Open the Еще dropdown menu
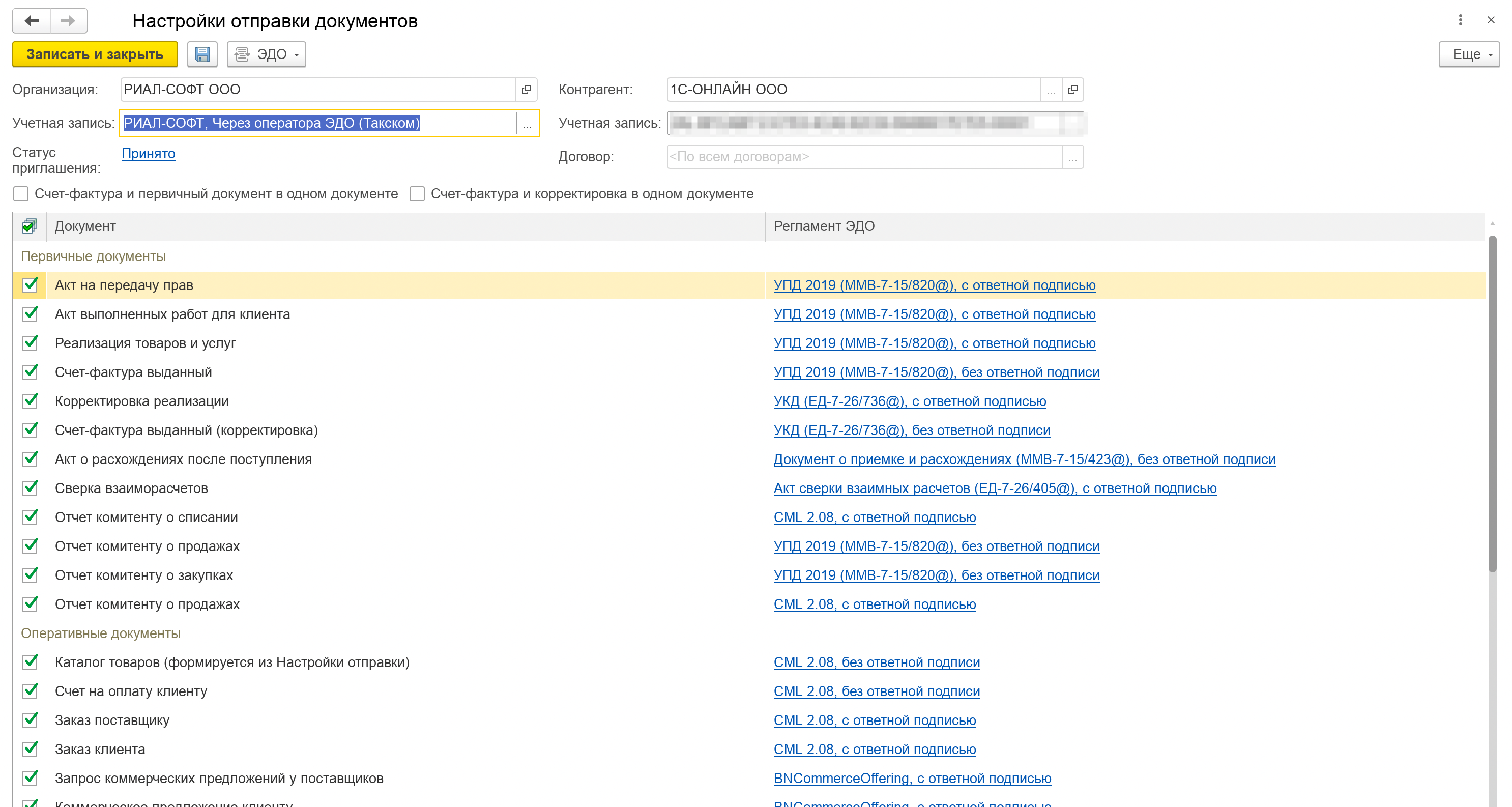Image resolution: width=1512 pixels, height=807 pixels. point(1469,54)
